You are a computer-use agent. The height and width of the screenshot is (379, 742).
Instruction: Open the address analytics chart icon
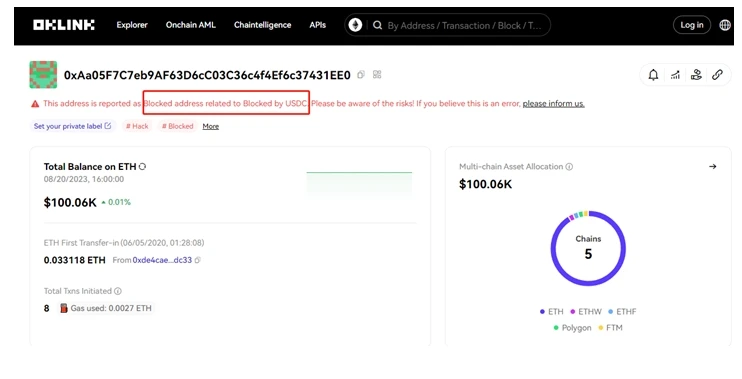[675, 75]
